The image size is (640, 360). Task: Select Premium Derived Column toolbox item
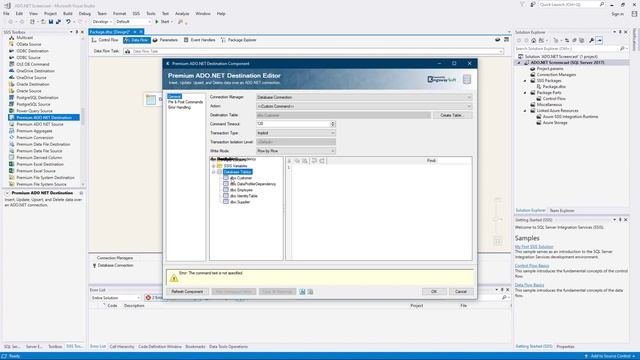[39, 158]
